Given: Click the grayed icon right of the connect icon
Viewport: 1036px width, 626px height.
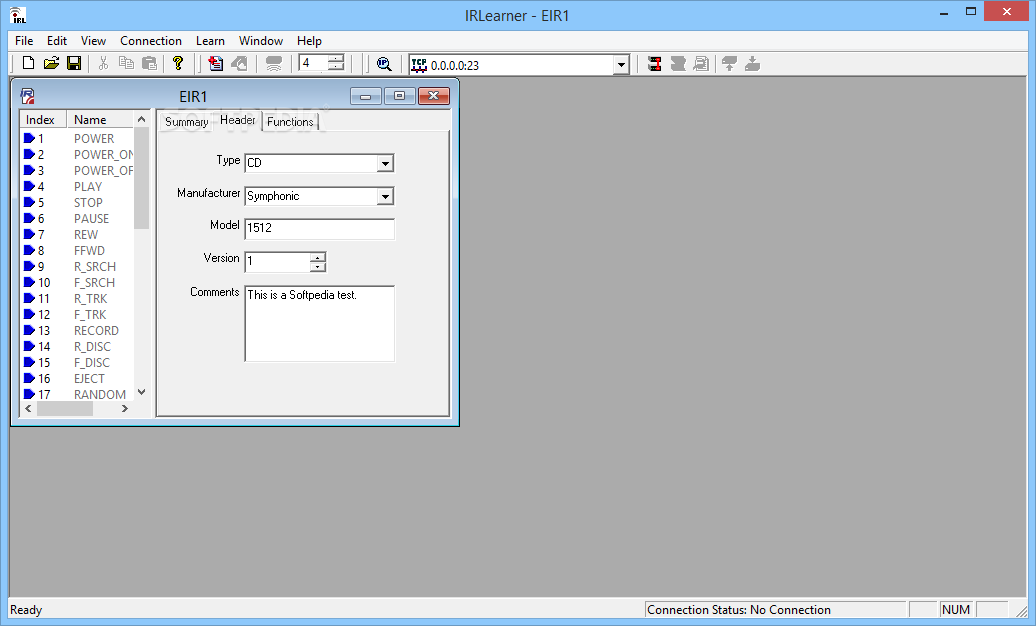Looking at the screenshot, I should tap(678, 63).
